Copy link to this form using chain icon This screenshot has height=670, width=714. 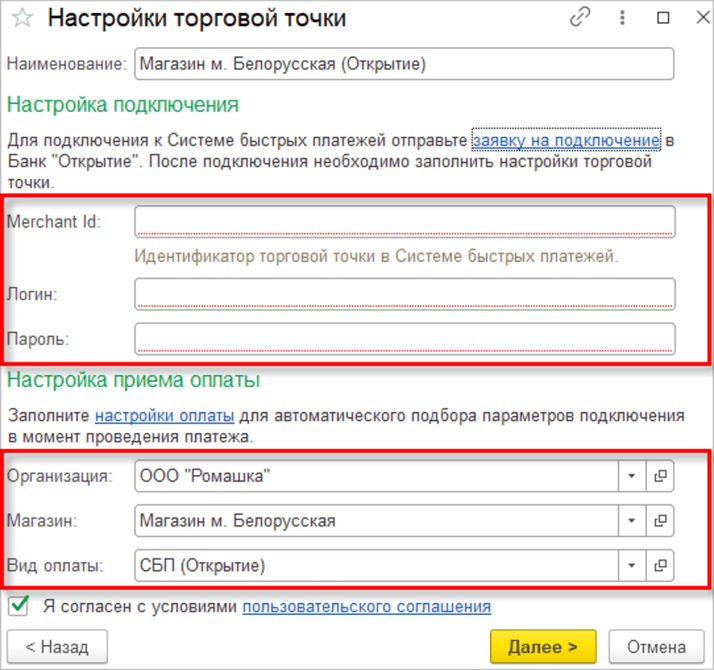pyautogui.click(x=580, y=18)
